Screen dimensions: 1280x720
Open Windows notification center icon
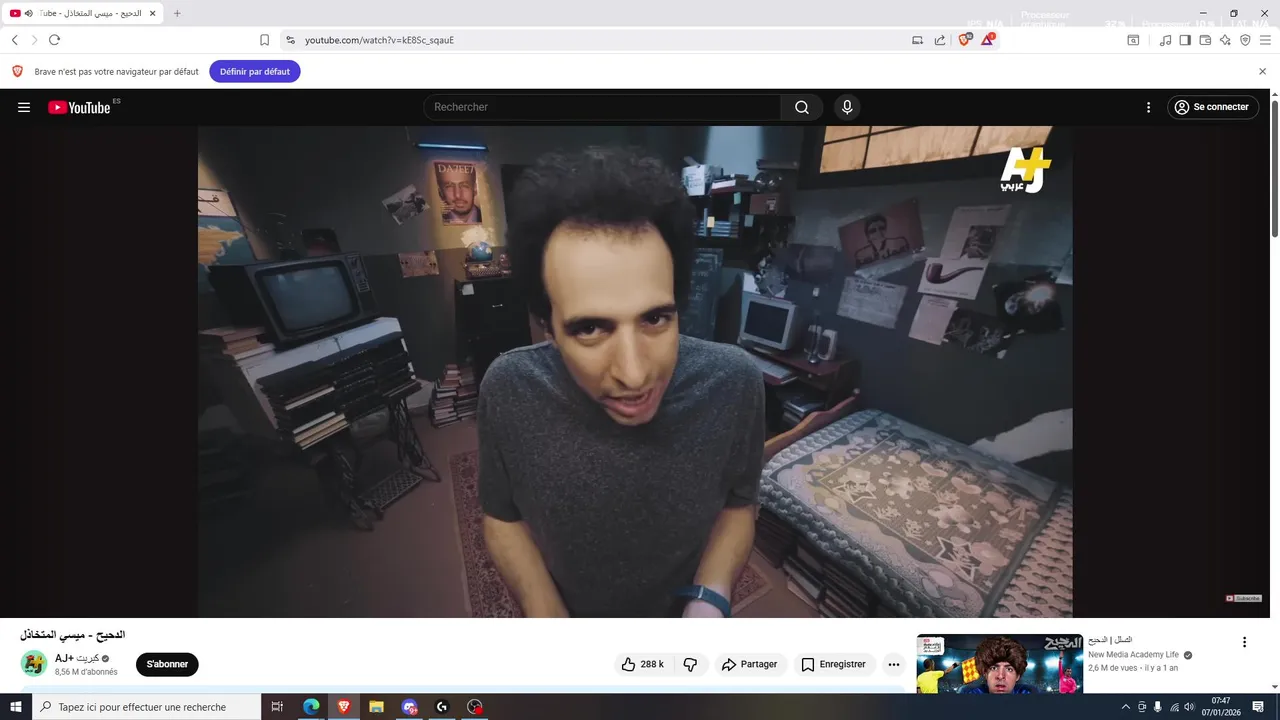coord(1260,707)
